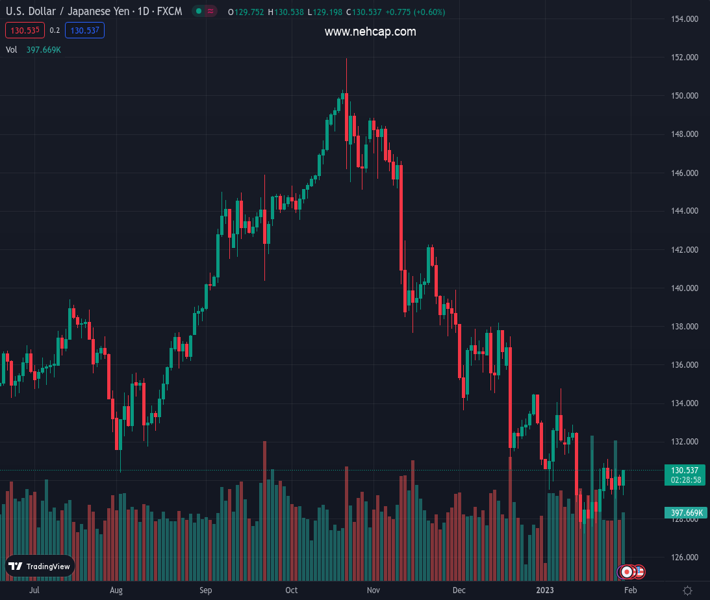The height and width of the screenshot is (600, 710).
Task: Click the green market status dot
Action: tap(198, 12)
